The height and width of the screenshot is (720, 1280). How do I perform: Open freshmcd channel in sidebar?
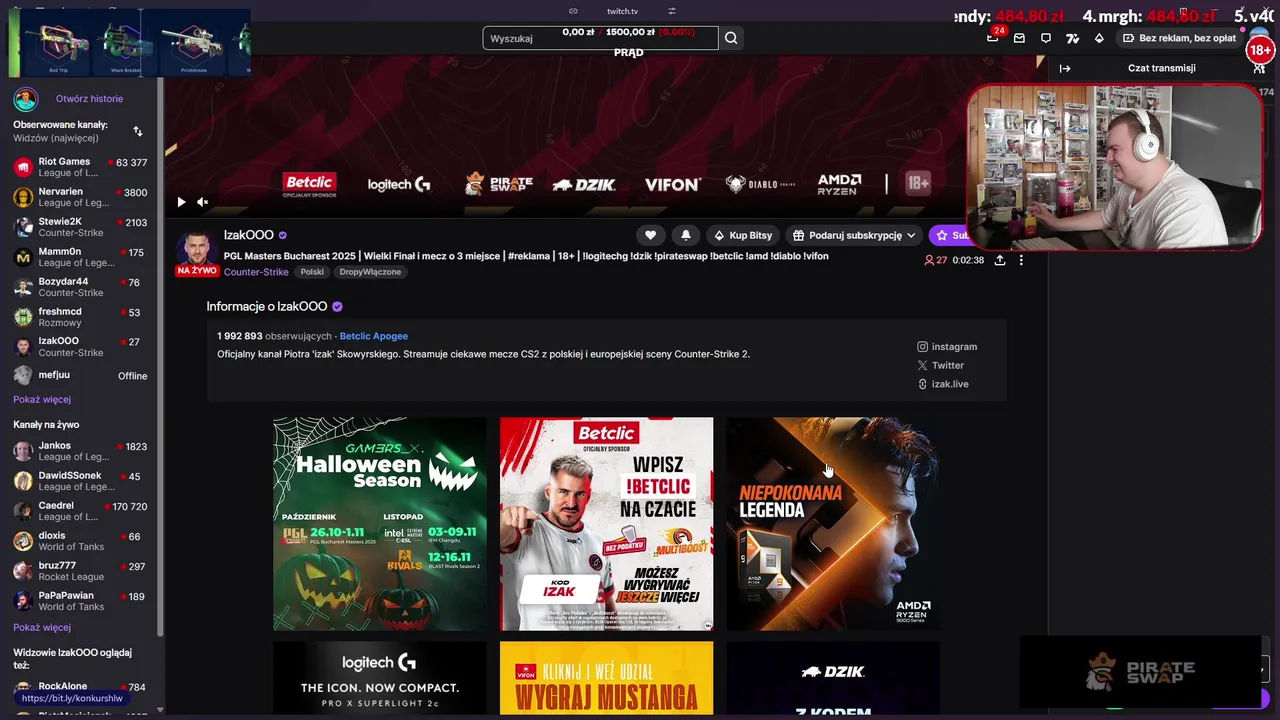[x=80, y=317]
